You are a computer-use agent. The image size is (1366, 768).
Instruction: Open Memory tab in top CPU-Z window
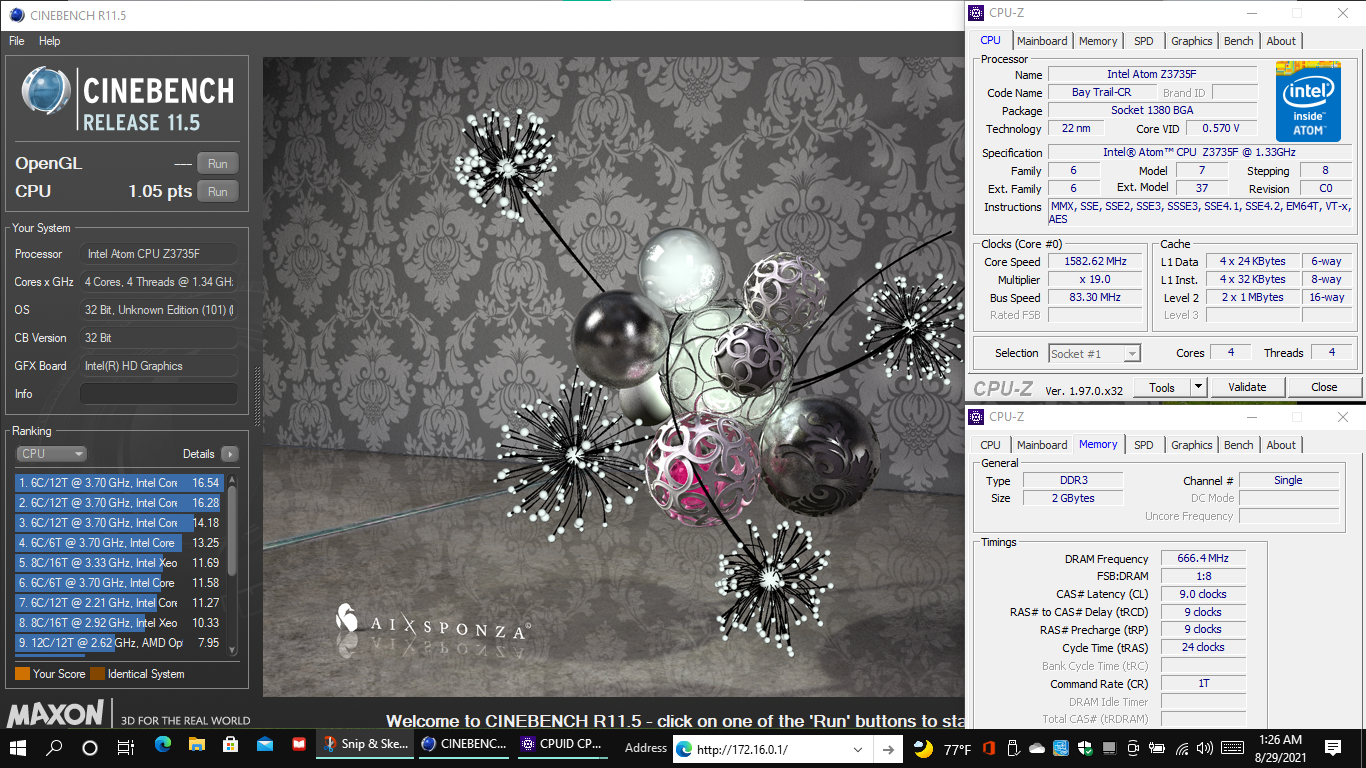(1098, 41)
